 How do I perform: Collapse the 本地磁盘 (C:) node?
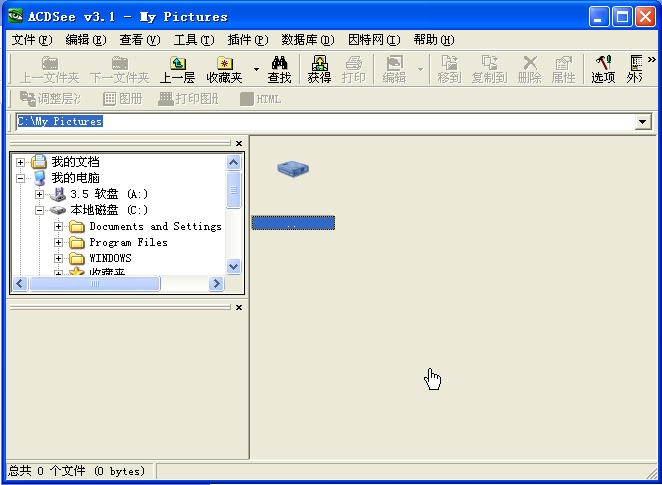coord(39,210)
